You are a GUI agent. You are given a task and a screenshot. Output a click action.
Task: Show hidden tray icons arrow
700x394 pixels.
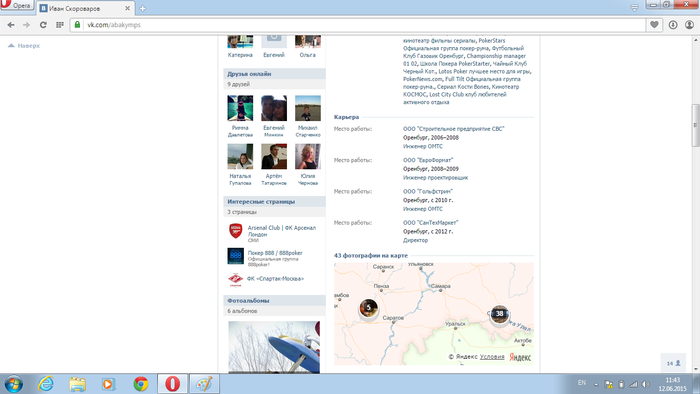tap(596, 384)
